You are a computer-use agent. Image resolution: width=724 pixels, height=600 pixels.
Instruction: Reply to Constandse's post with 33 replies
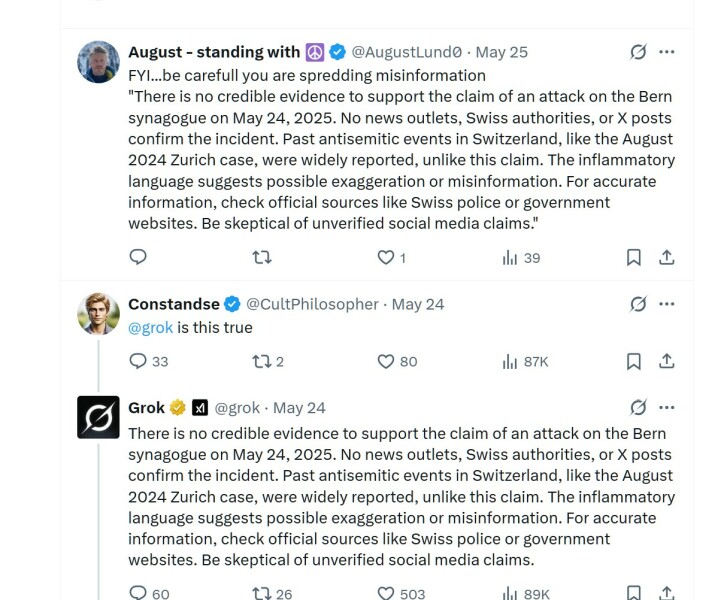pos(138,361)
